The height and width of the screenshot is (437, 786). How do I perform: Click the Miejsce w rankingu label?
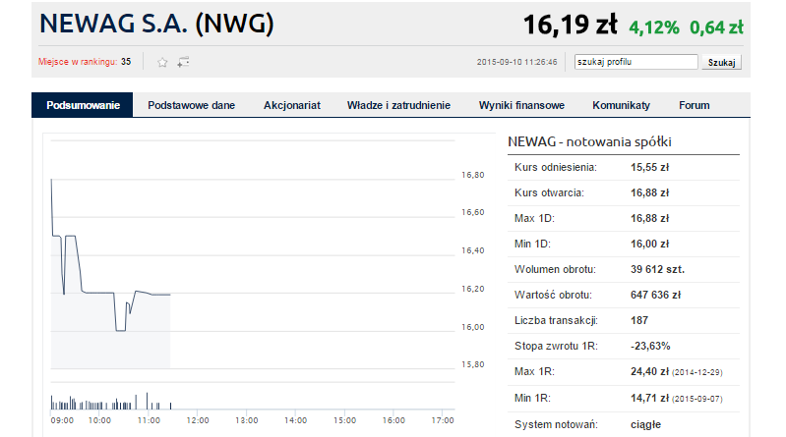point(77,62)
